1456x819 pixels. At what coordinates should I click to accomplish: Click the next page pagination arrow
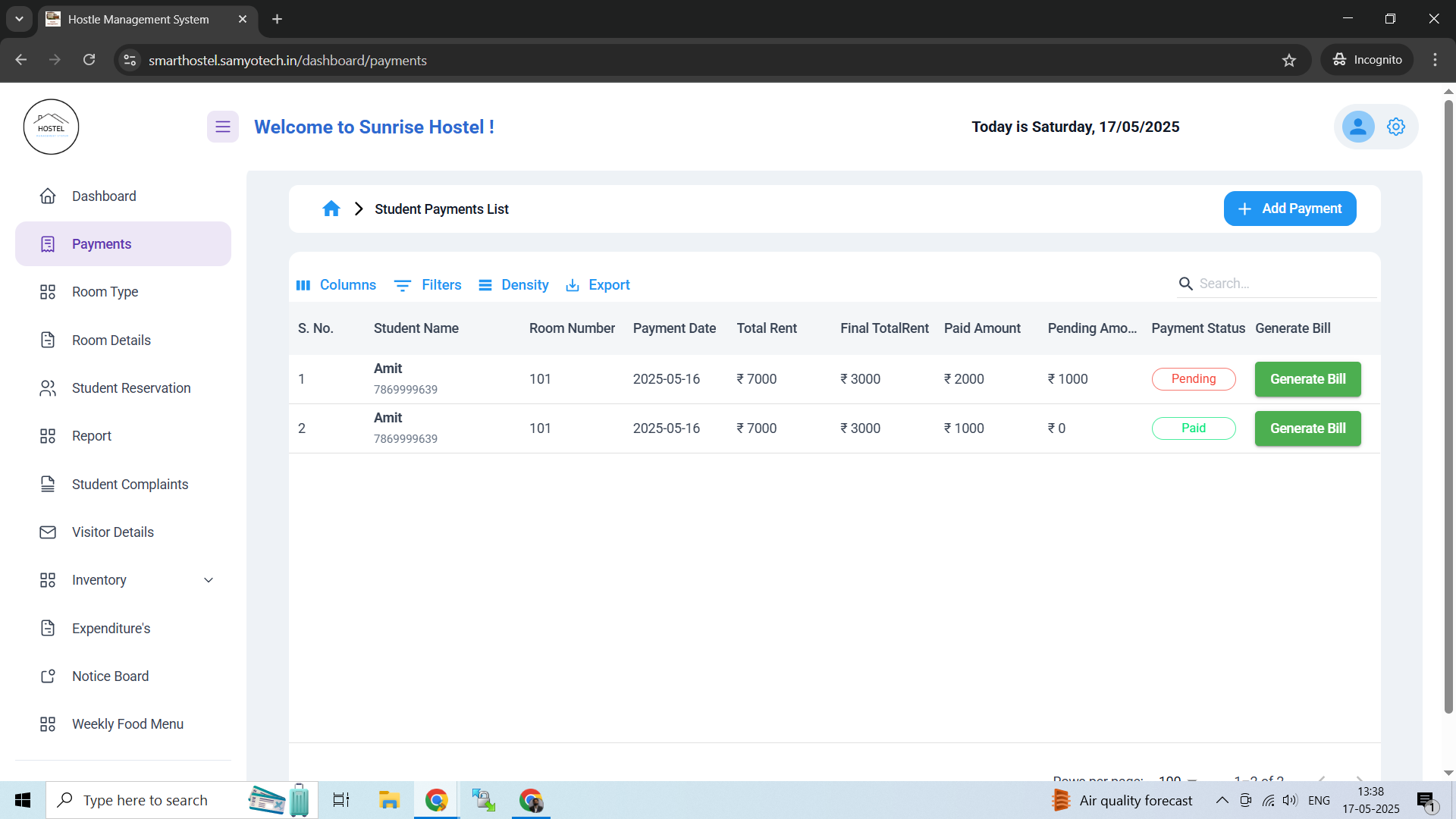pos(1358,780)
